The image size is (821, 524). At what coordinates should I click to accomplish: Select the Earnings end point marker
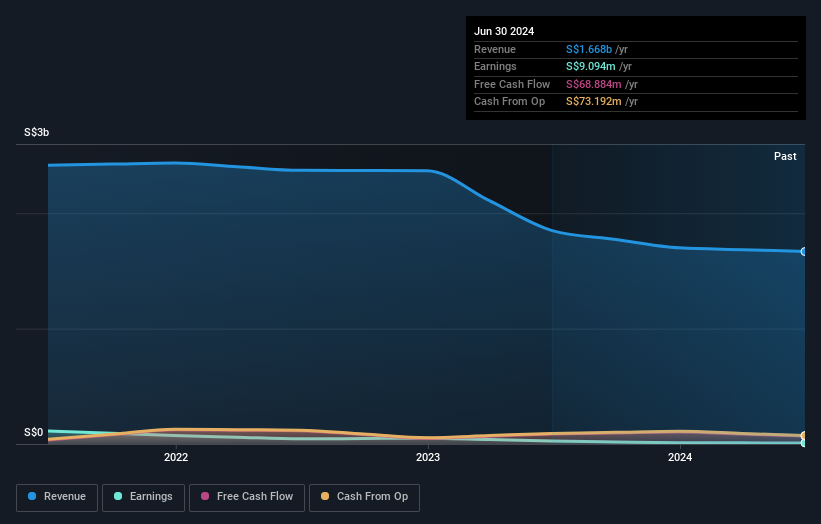804,443
